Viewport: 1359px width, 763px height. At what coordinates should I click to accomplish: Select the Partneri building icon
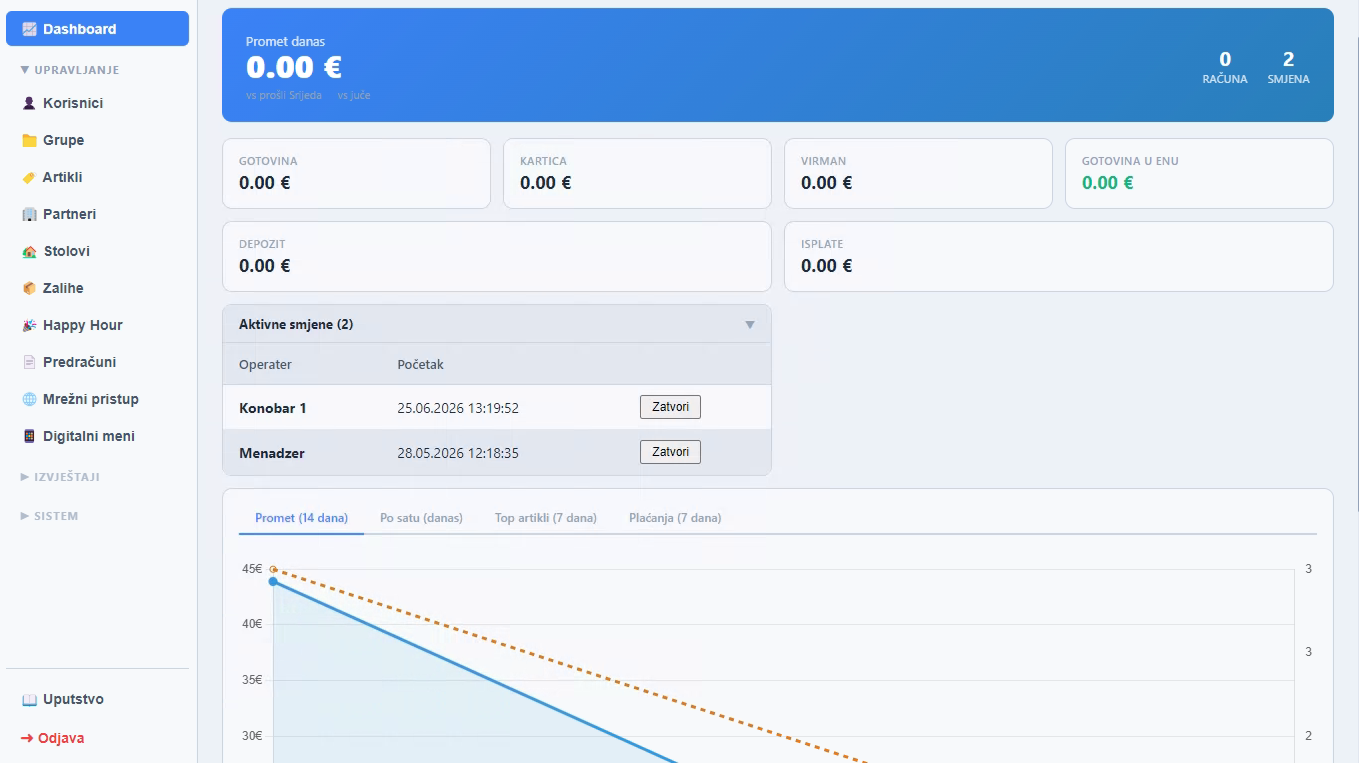click(x=29, y=214)
